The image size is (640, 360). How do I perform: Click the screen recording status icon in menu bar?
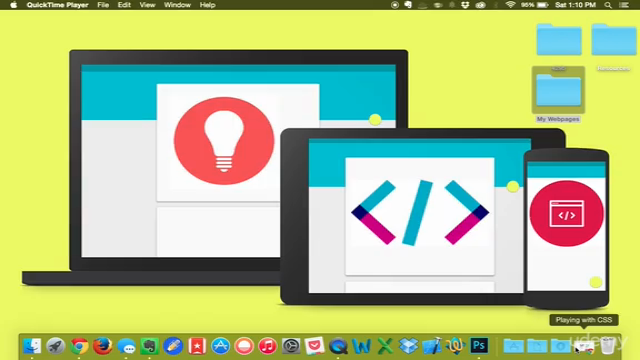(x=395, y=5)
